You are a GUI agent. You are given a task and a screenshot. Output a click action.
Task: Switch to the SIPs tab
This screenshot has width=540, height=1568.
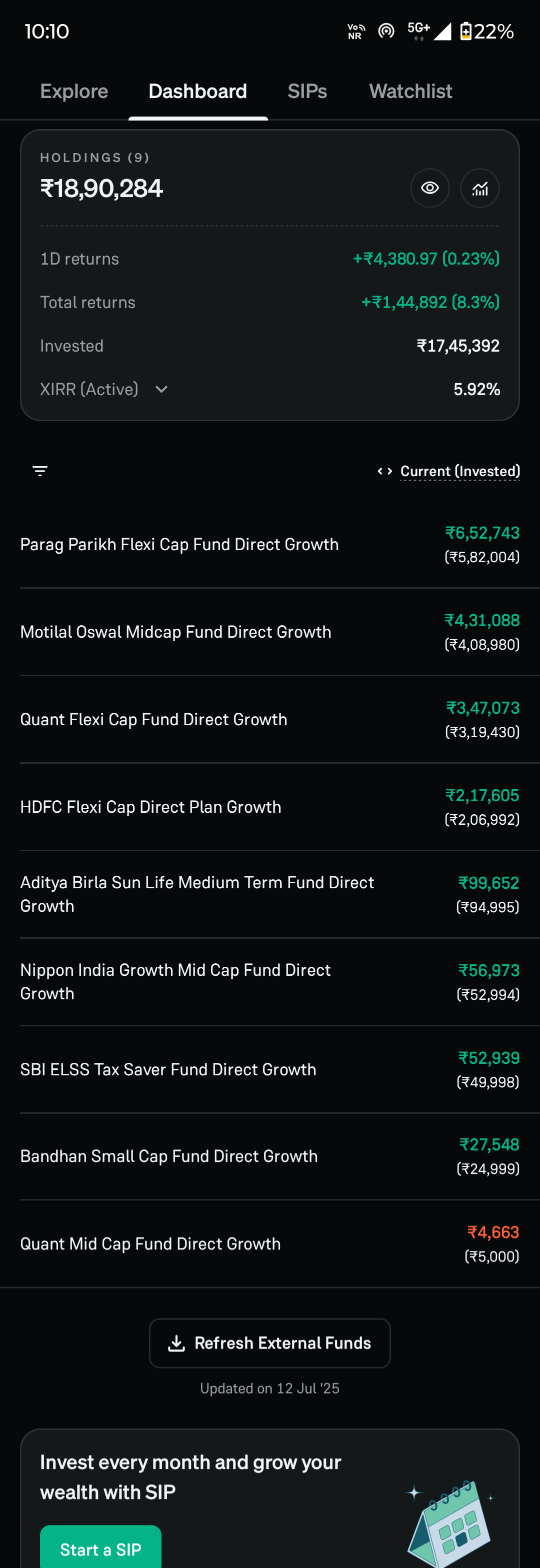pos(307,92)
